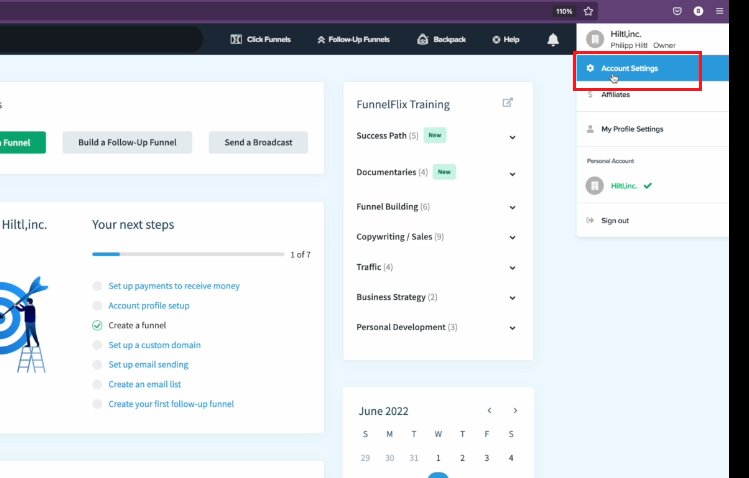Screen dimensions: 749x478
Task: Click the circle beside Create an email list
Action: (97, 384)
